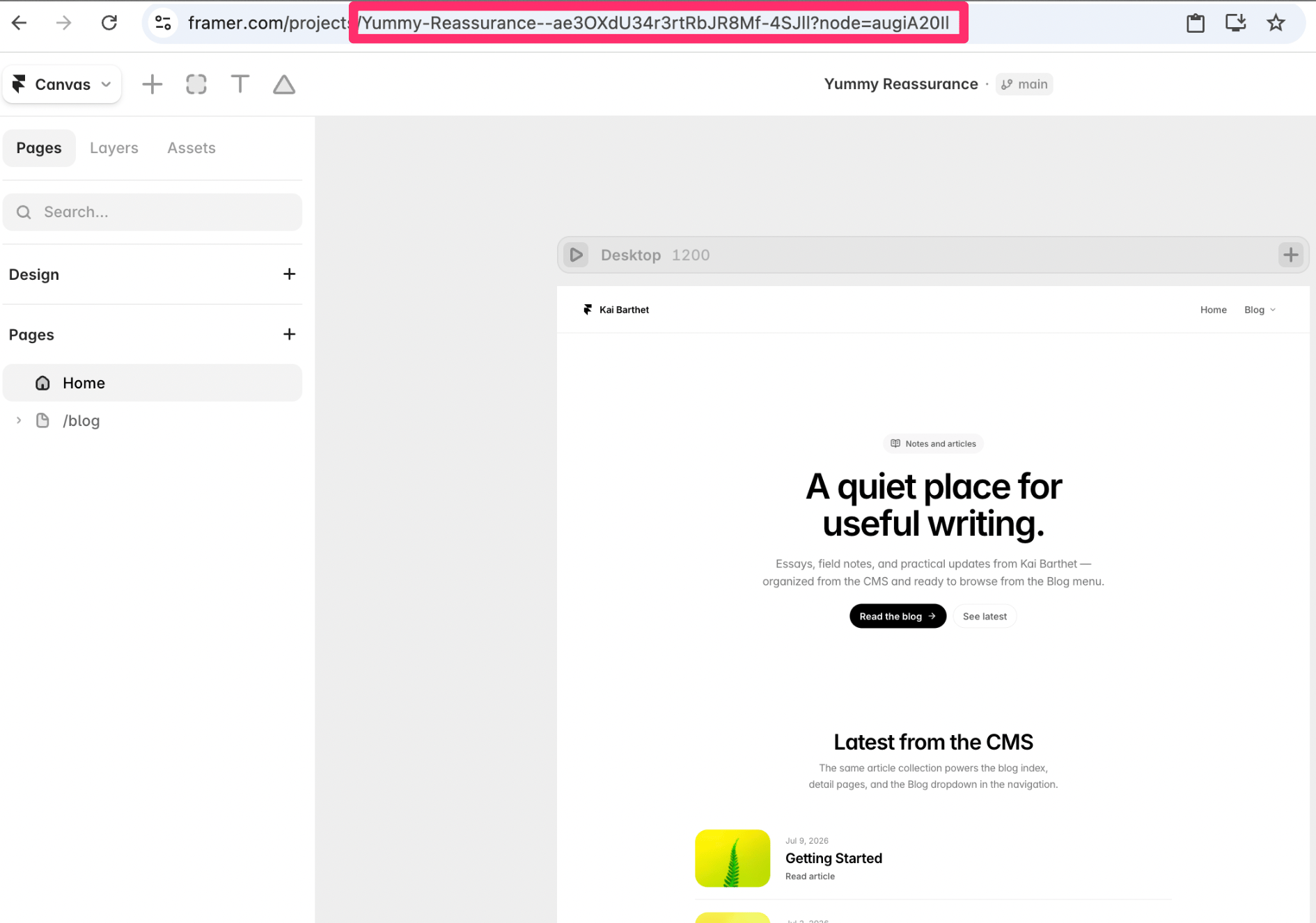Screen dimensions: 1316x923
Task: Switch to the Pages tab
Action: tap(39, 148)
